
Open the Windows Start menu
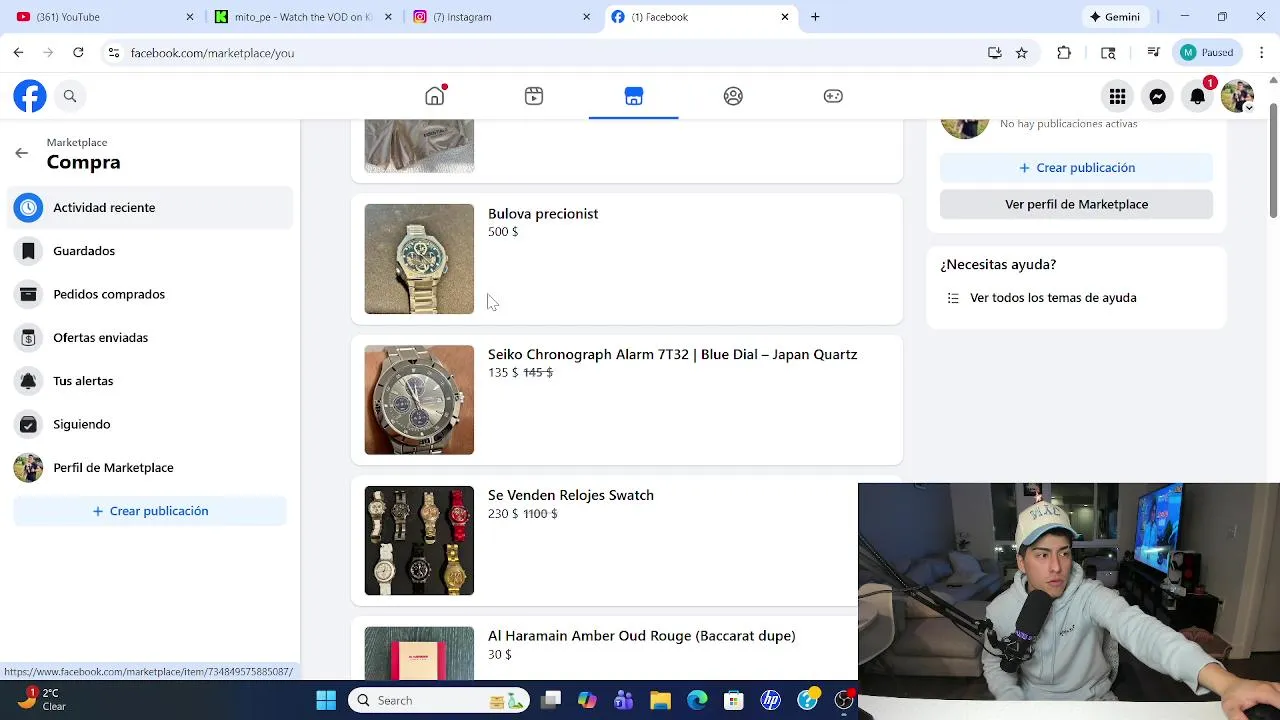(x=326, y=700)
